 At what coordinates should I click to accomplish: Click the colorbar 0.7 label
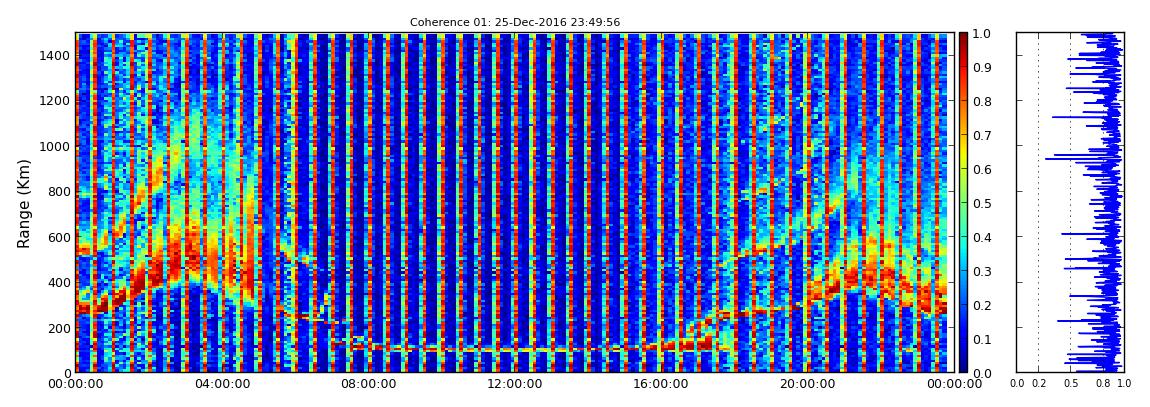coord(981,136)
